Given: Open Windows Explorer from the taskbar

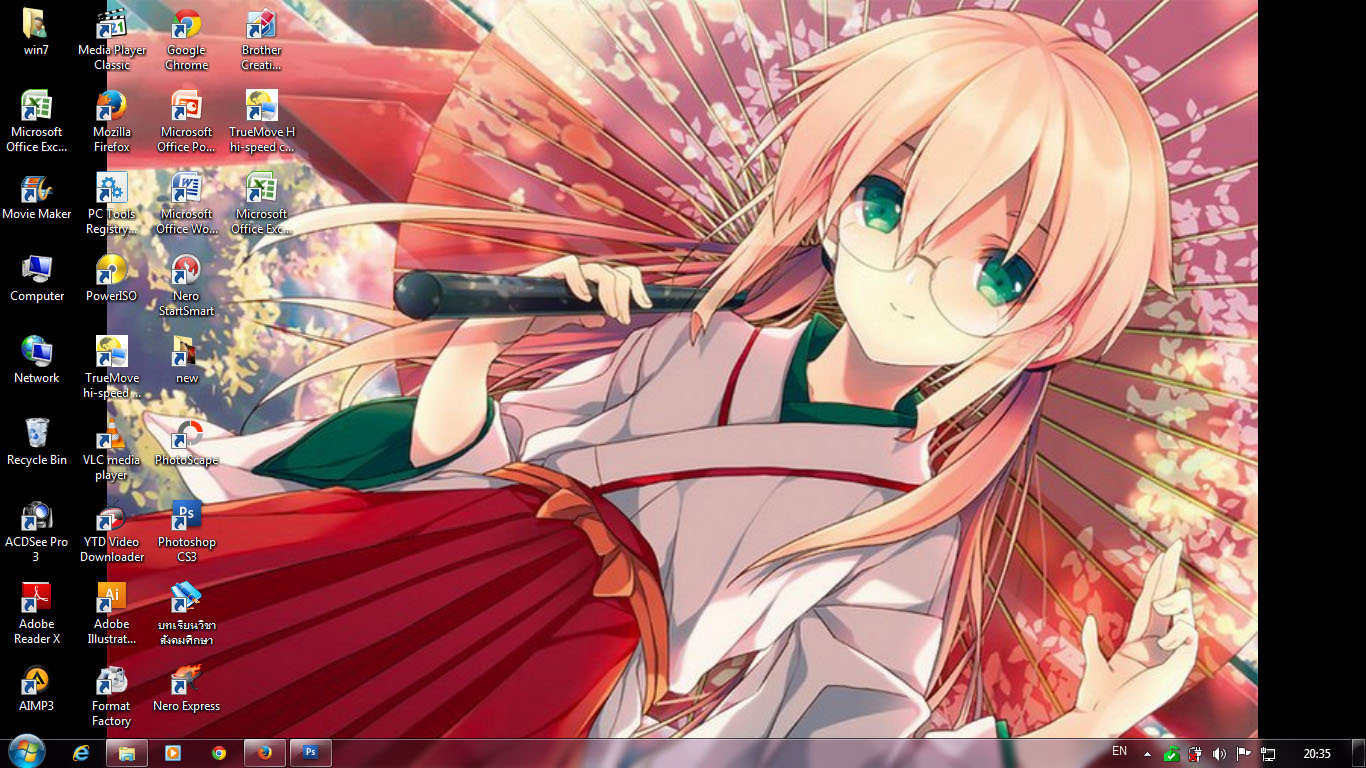Looking at the screenshot, I should point(127,753).
